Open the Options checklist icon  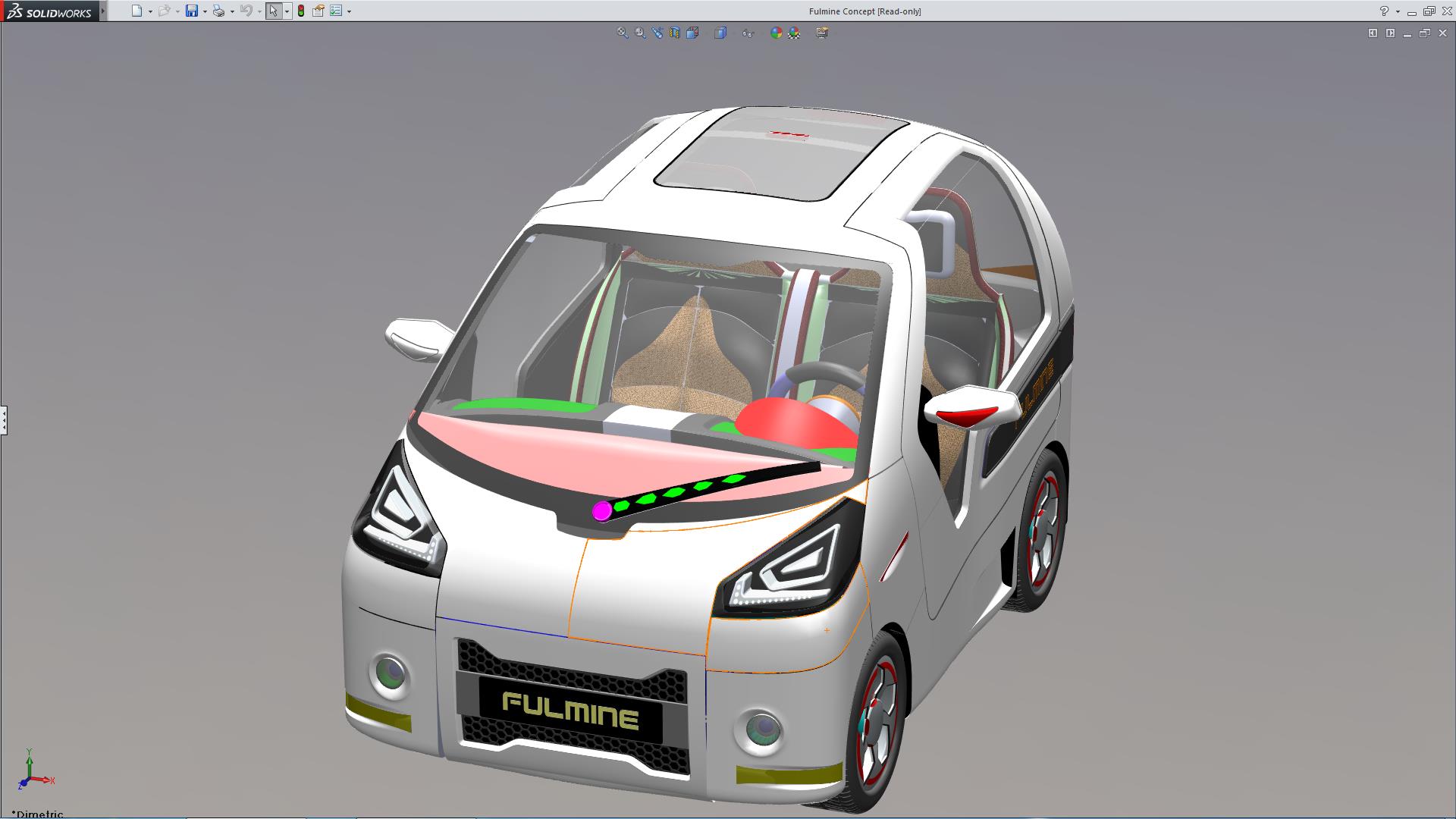pos(336,11)
